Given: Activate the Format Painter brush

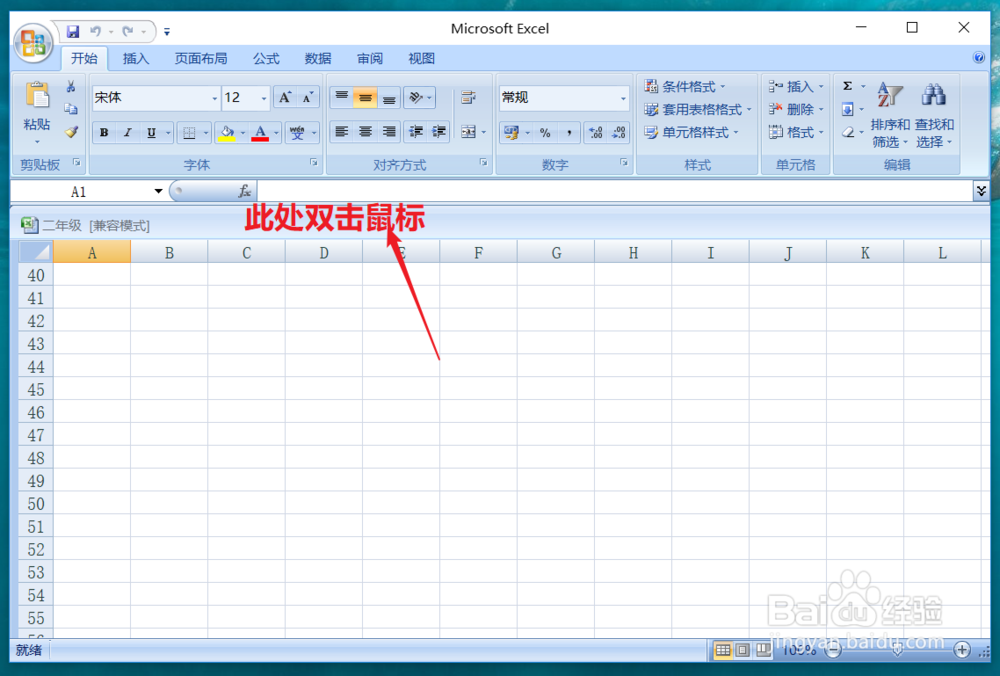Looking at the screenshot, I should click(71, 132).
